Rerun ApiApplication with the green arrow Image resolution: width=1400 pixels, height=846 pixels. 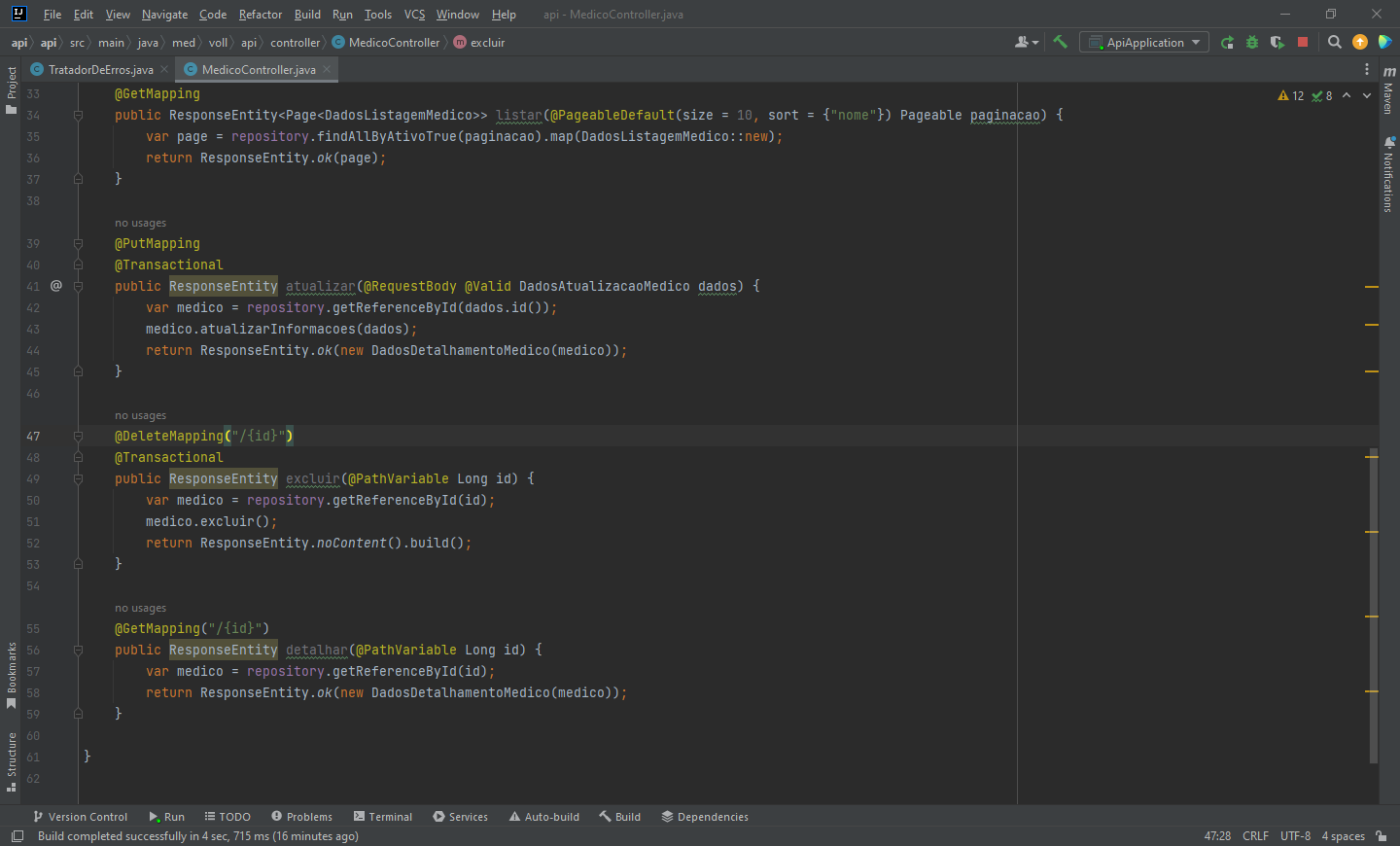point(1227,42)
